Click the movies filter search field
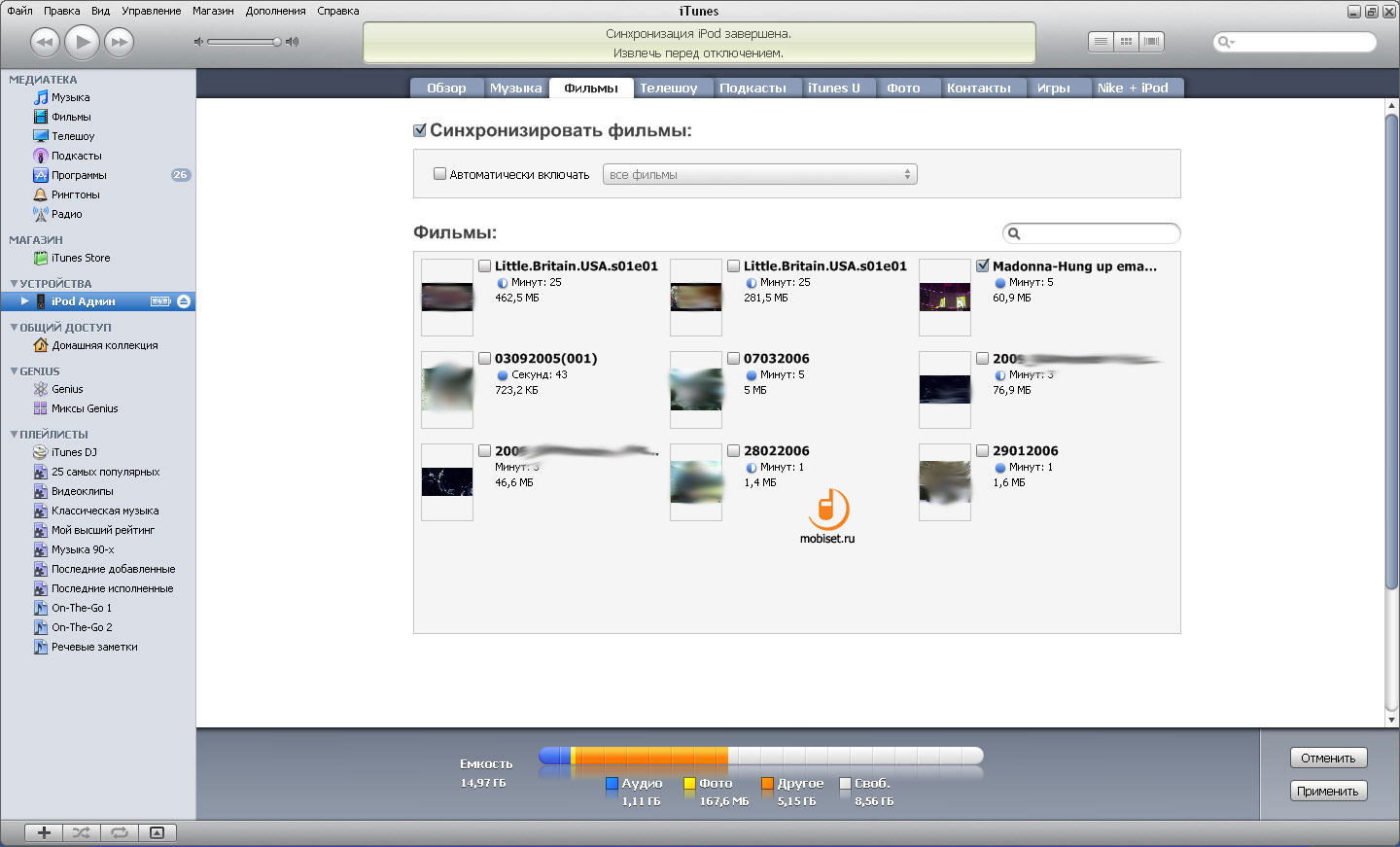This screenshot has width=1400, height=847. [x=1091, y=233]
